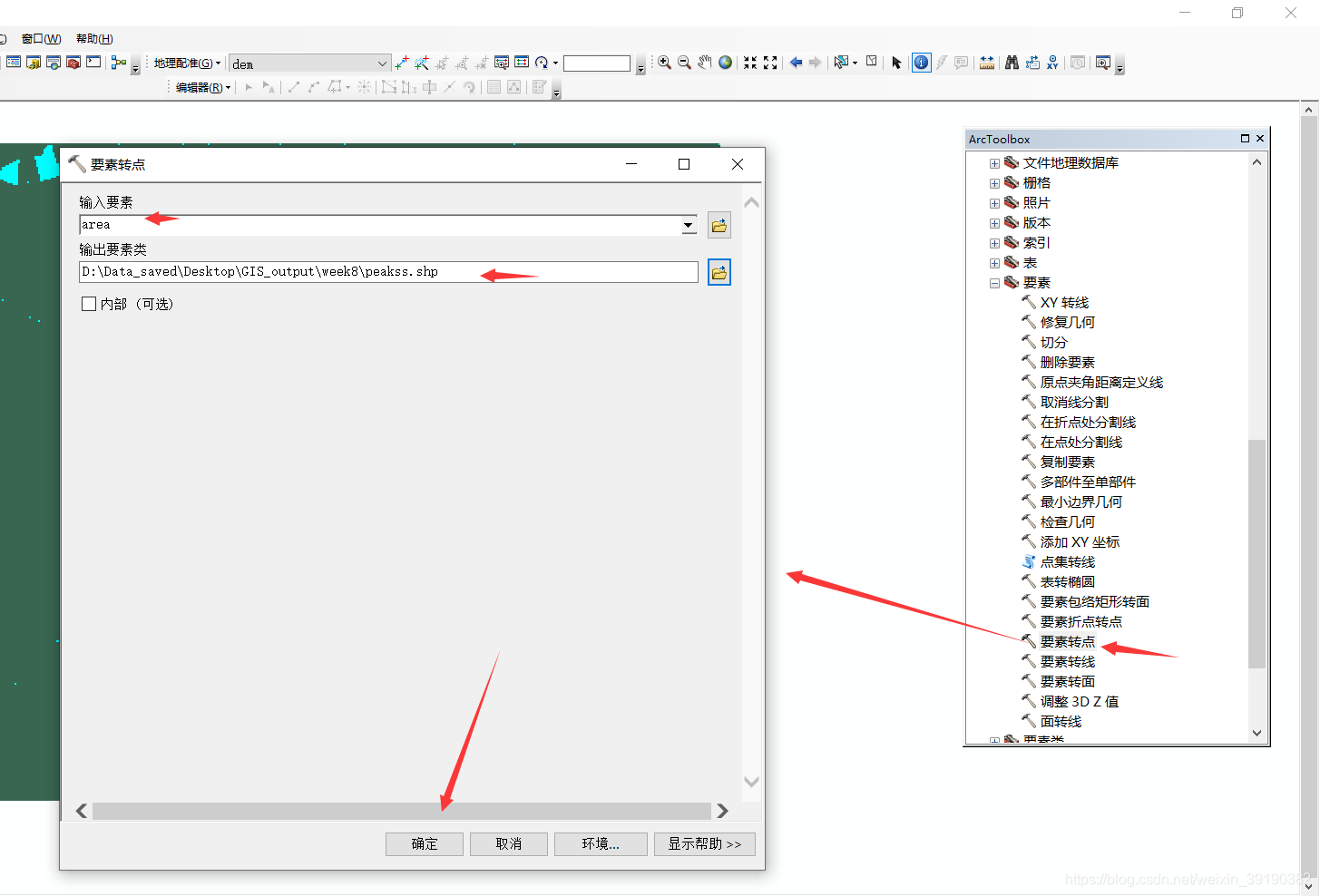Click the Fixed Zoom Out icon
Screen dimensions: 1320x896
point(770,63)
